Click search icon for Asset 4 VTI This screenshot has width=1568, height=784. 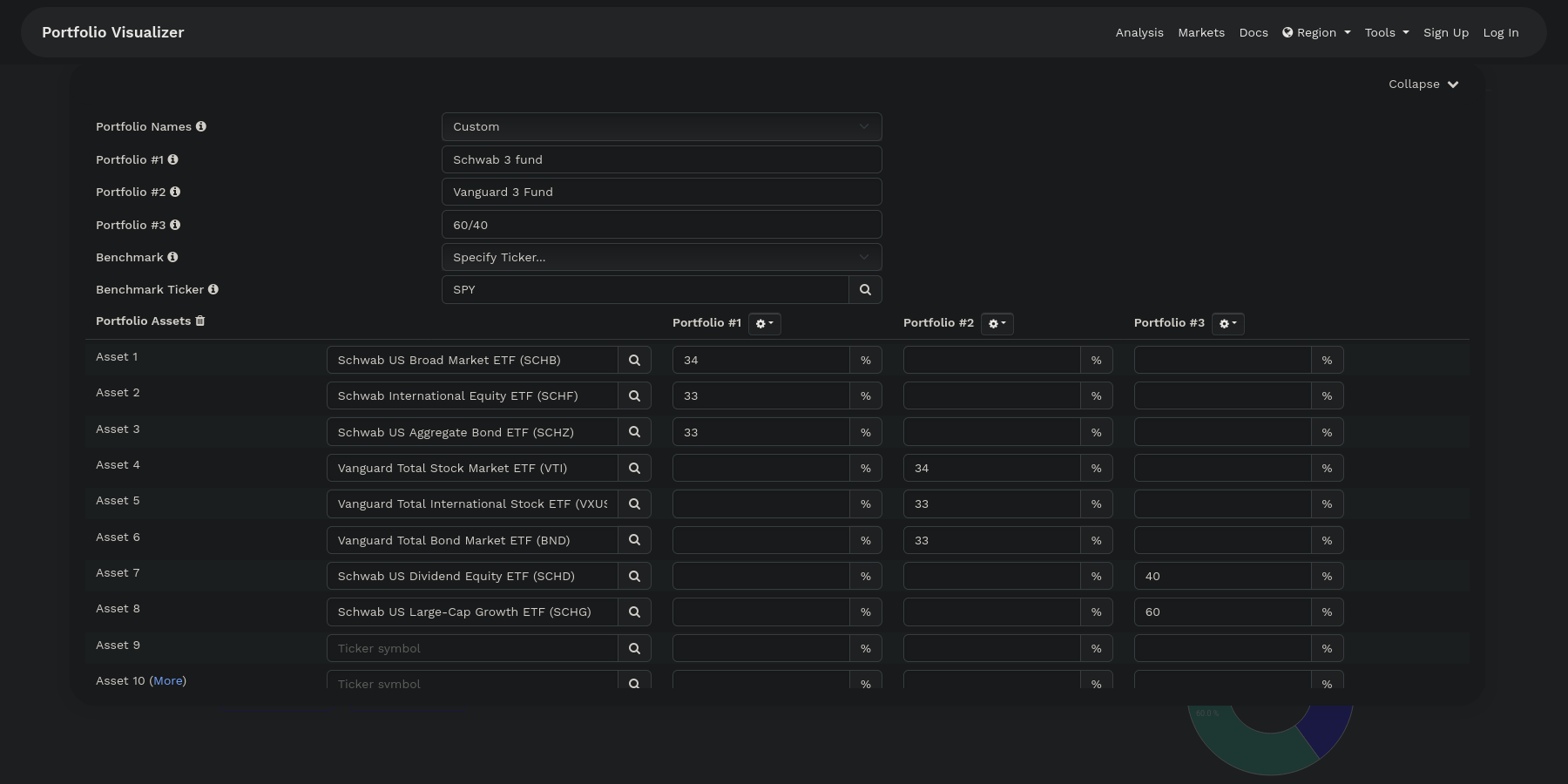(634, 468)
